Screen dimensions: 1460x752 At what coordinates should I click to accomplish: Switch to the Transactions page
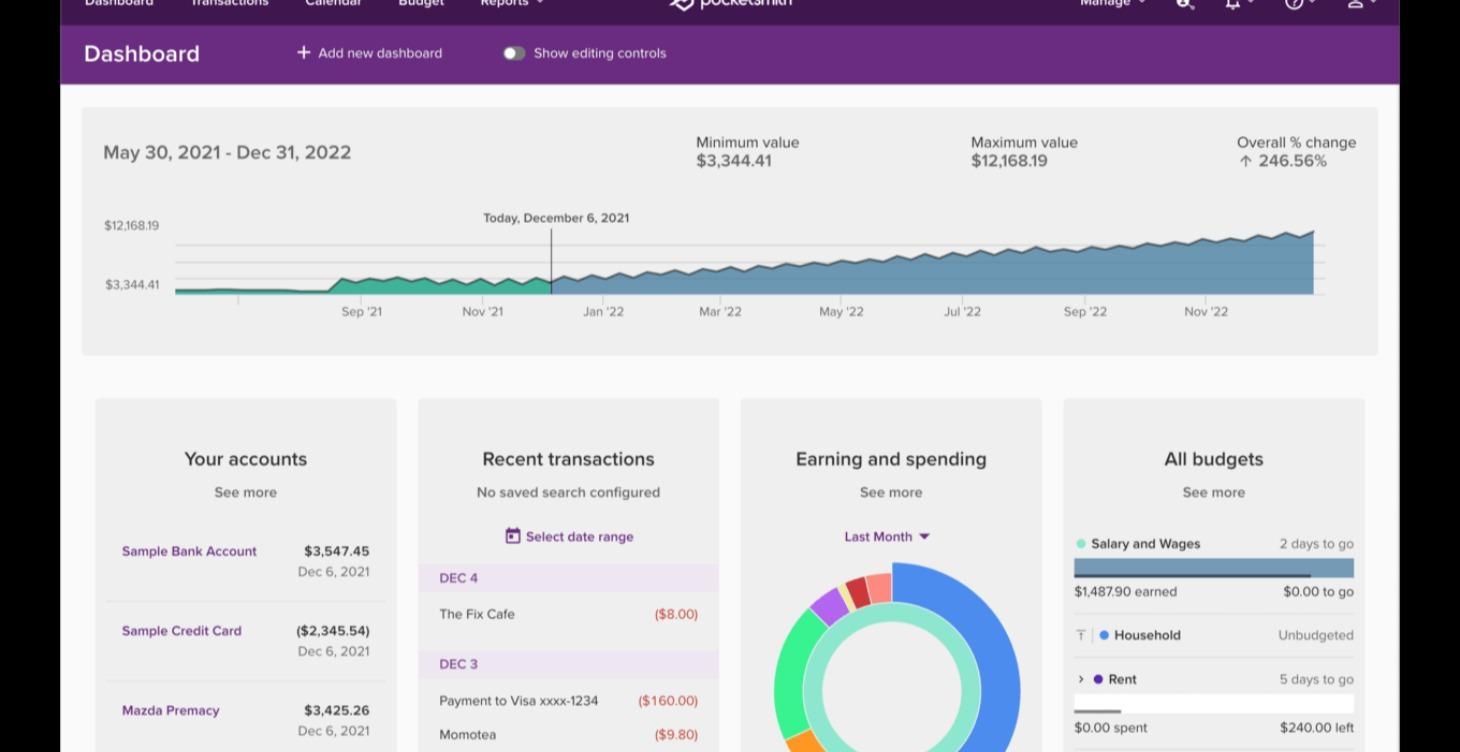(229, 4)
